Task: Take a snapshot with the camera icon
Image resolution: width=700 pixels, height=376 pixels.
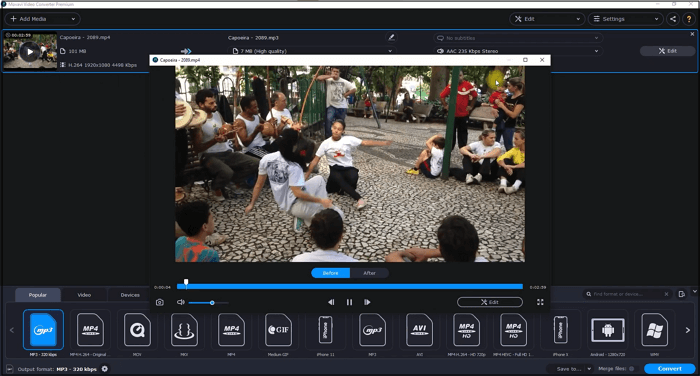Action: 159,302
